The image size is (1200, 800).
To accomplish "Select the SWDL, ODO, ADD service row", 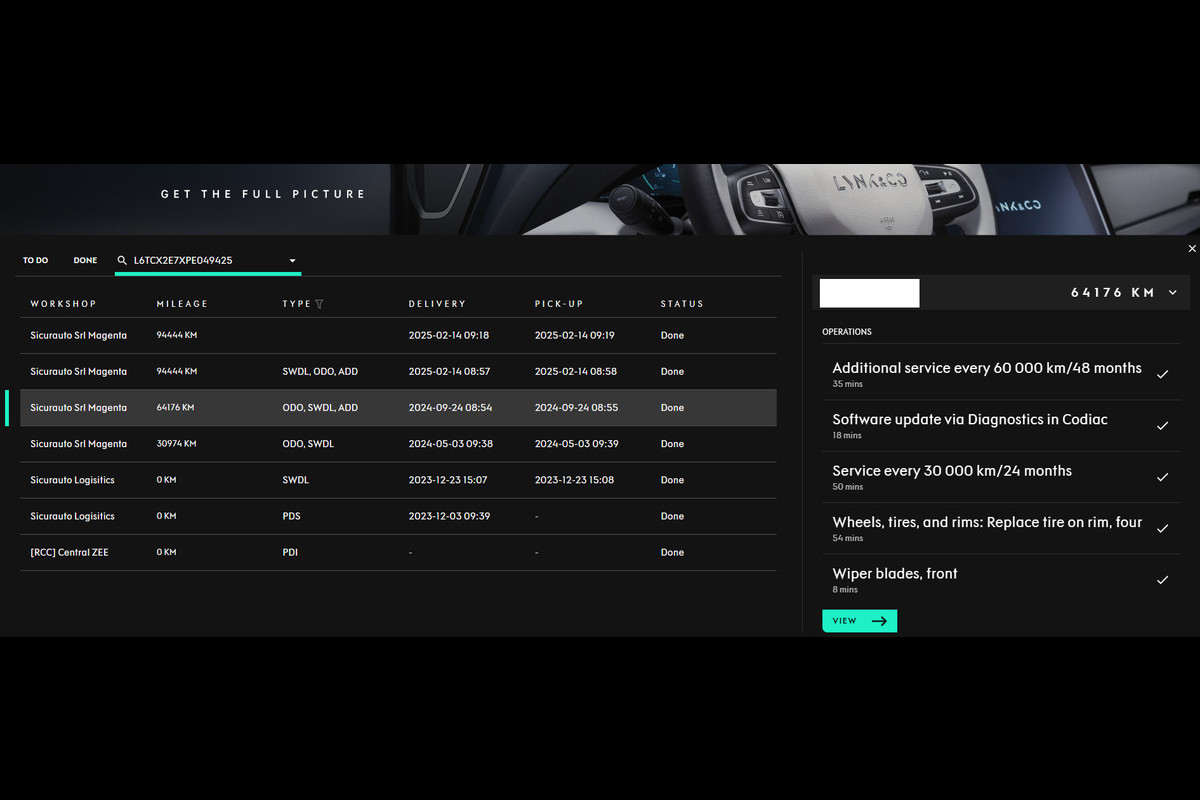I will pos(398,372).
